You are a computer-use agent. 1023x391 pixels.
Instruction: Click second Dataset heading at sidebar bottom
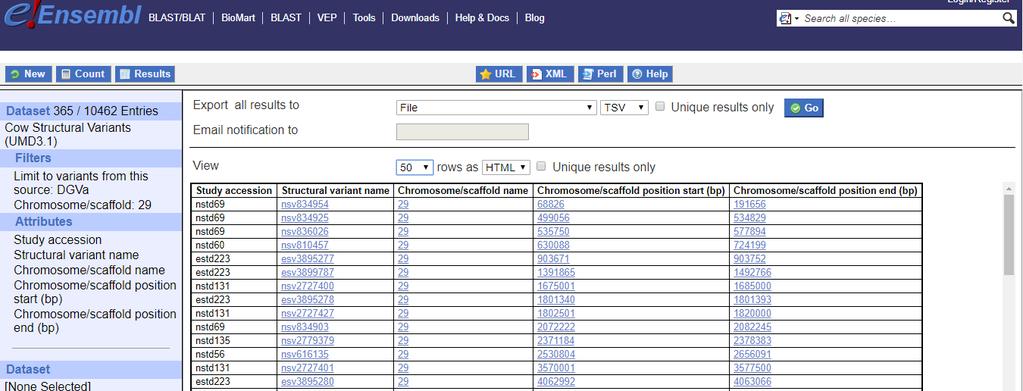(28, 369)
